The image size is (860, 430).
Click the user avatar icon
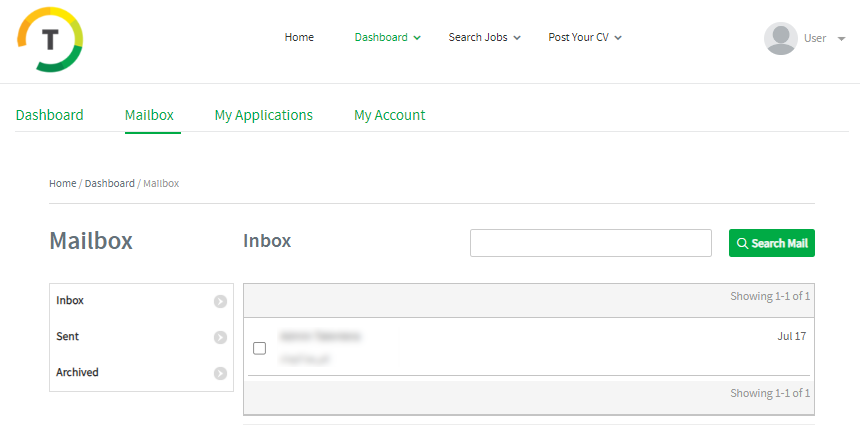[x=780, y=38]
